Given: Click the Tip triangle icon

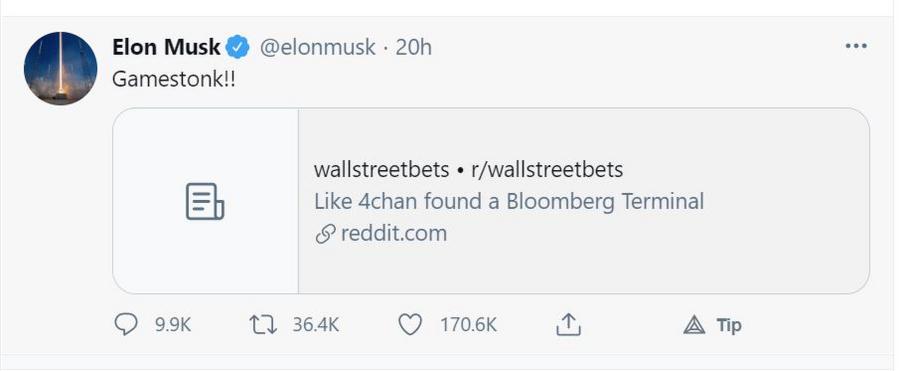Looking at the screenshot, I should click(694, 326).
